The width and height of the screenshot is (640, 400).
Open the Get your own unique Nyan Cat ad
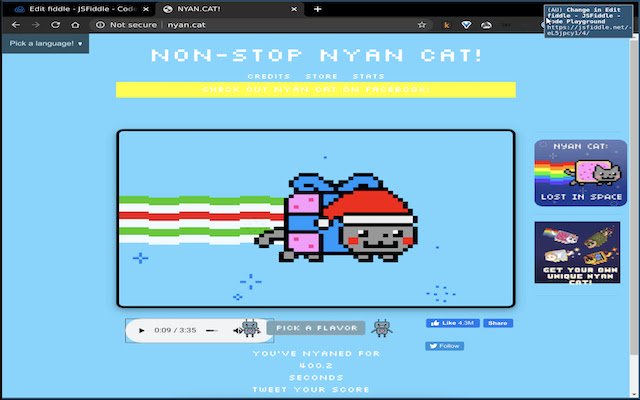(577, 252)
